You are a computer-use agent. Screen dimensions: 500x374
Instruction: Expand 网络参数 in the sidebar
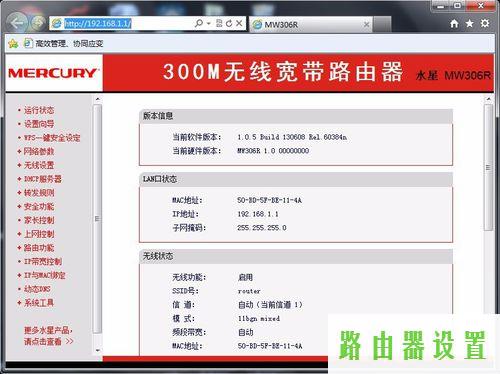click(39, 151)
